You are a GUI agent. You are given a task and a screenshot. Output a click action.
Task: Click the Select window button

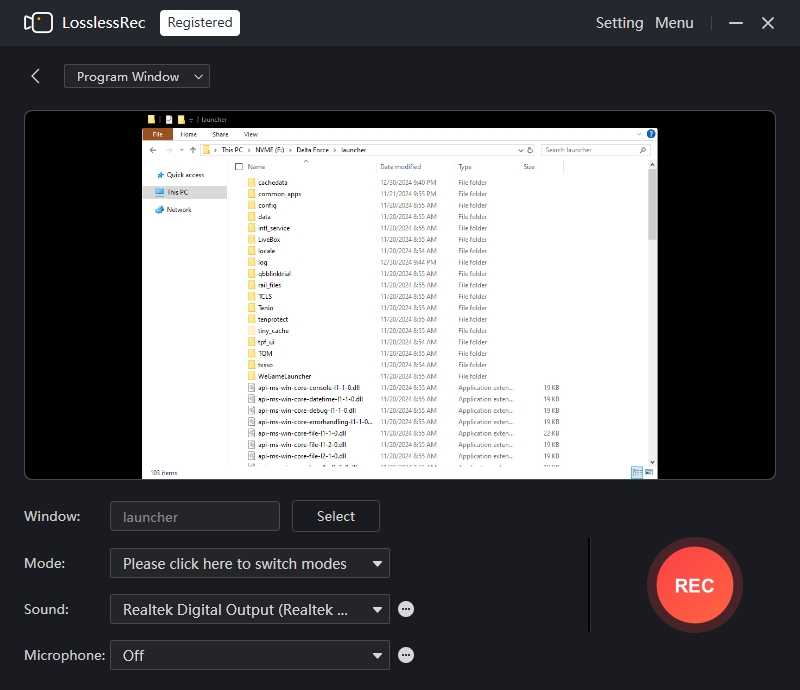click(x=336, y=516)
